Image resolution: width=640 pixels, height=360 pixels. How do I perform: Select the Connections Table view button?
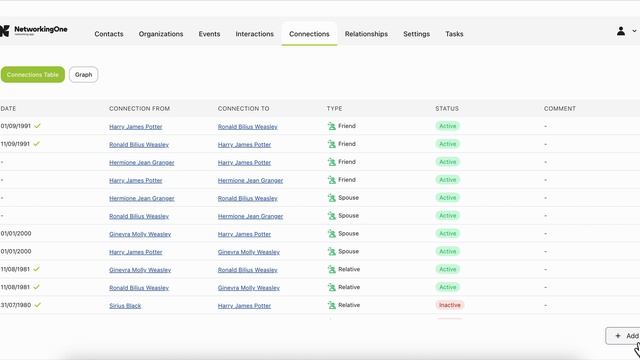[33, 75]
